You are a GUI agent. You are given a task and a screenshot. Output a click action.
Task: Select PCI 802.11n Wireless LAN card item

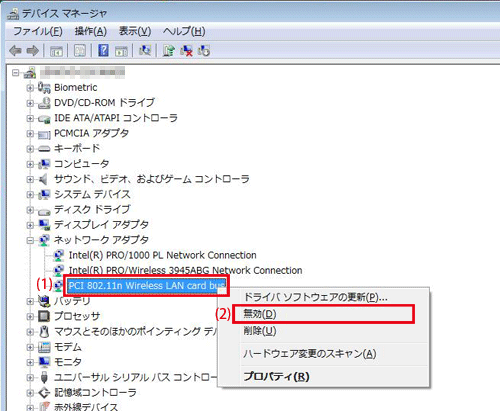(146, 286)
